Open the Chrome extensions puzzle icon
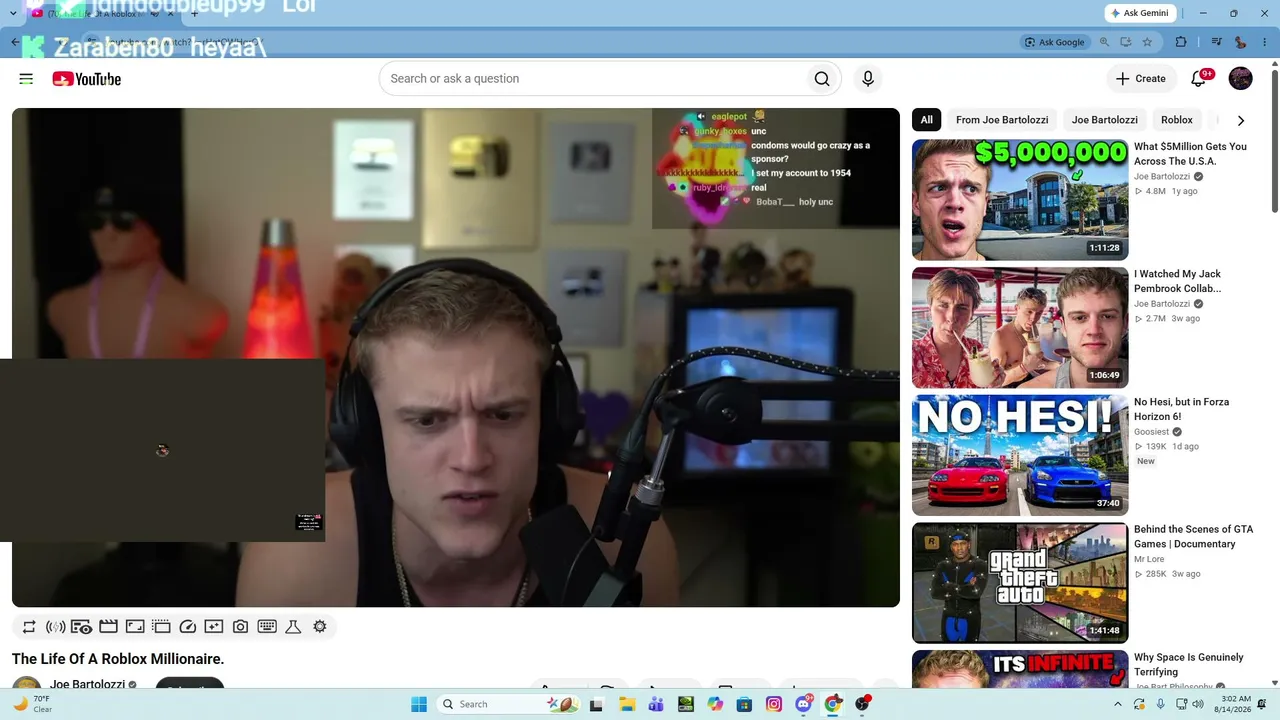 coord(1181,42)
